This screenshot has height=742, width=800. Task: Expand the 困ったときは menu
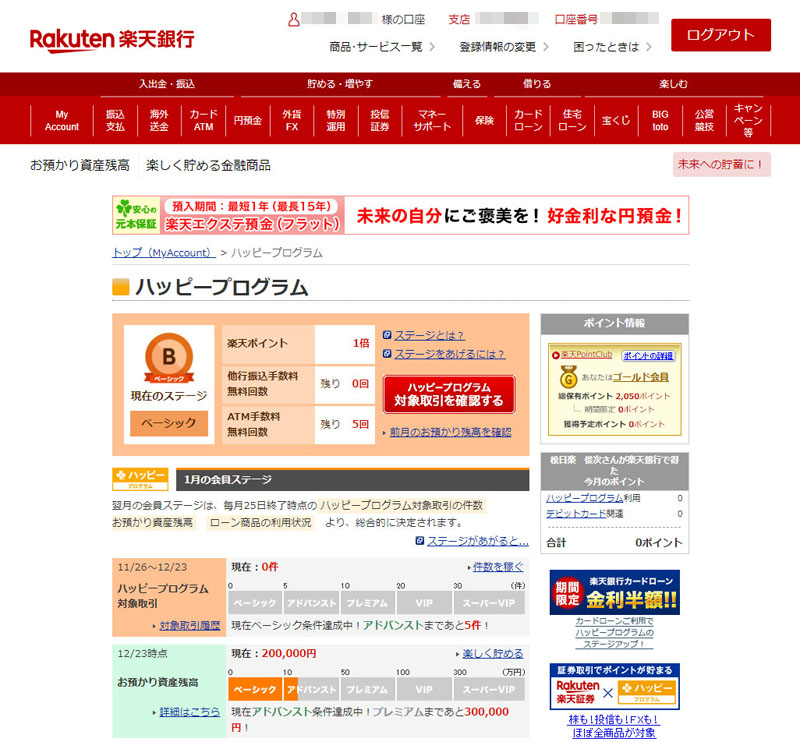pyautogui.click(x=612, y=46)
